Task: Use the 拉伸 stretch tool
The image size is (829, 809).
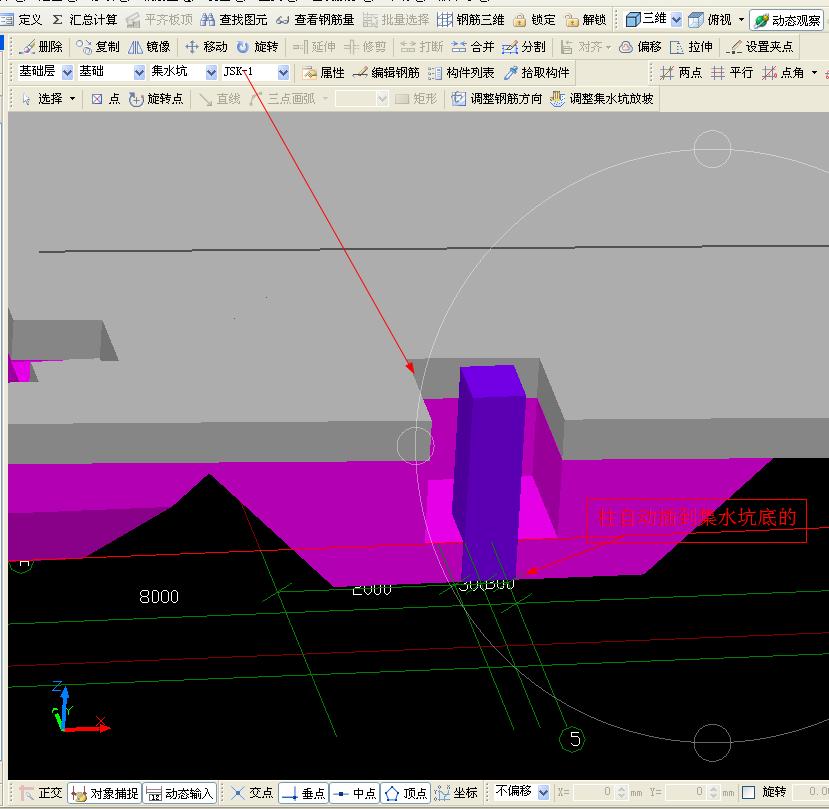Action: pos(691,47)
